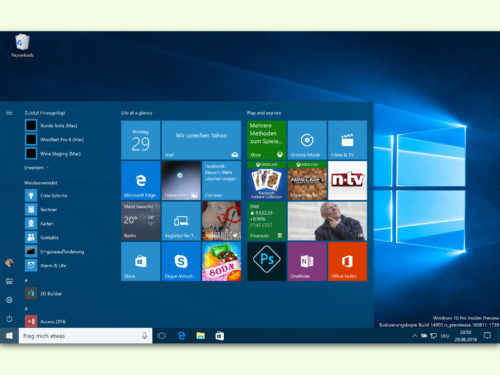Open the OneNote tile

click(x=307, y=261)
